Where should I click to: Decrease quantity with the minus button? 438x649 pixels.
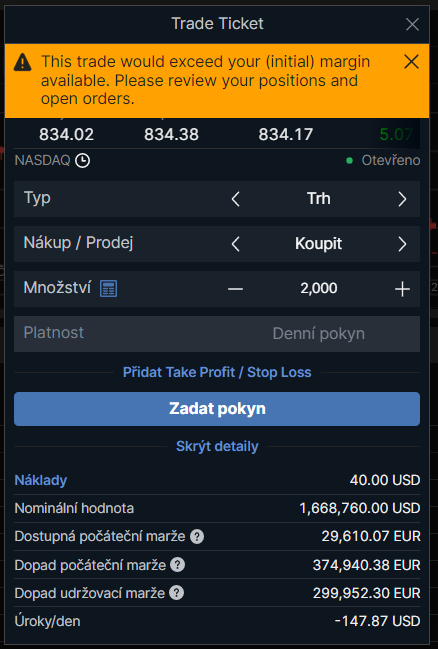235,289
